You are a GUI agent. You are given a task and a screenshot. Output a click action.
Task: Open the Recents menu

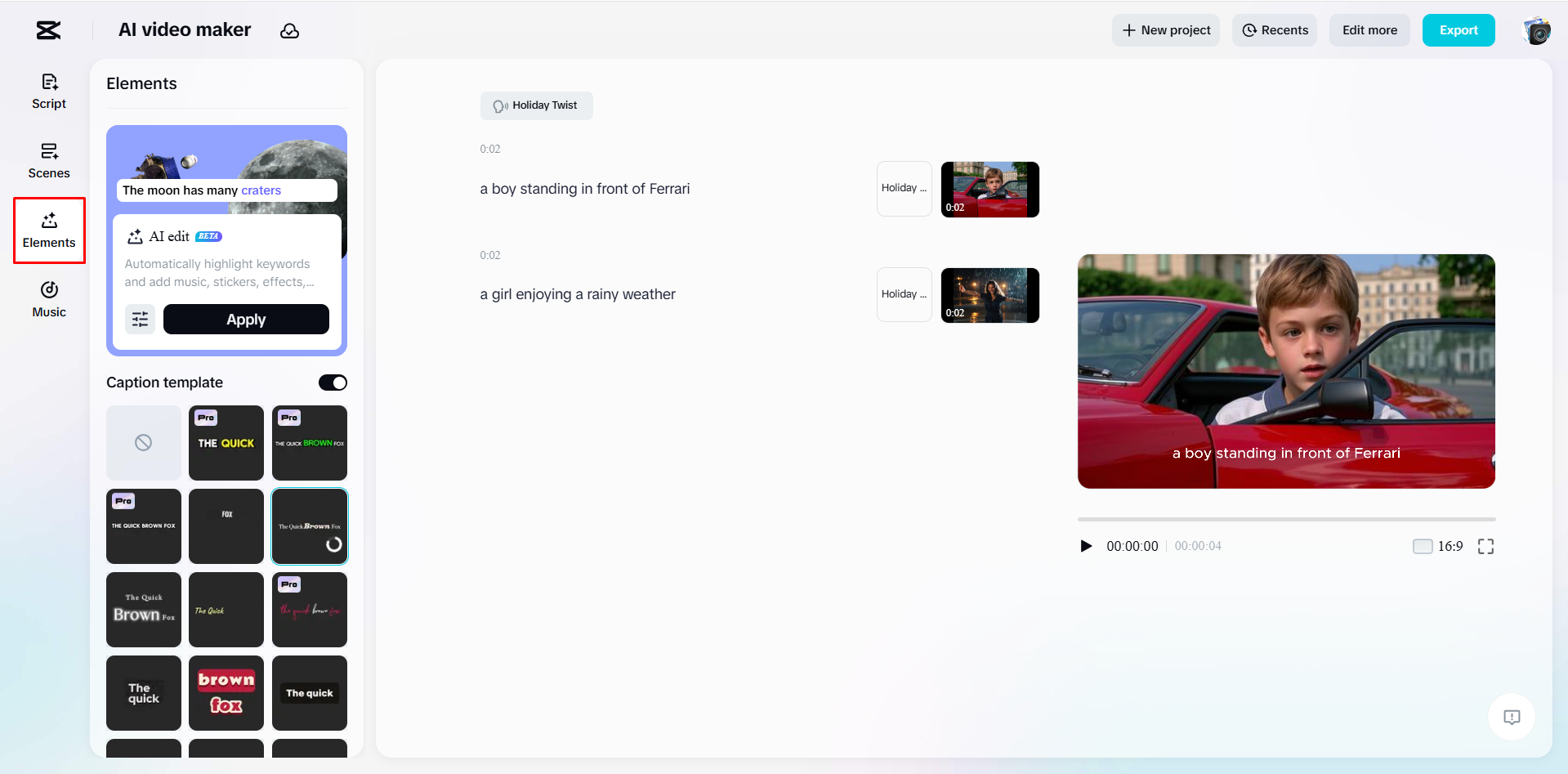1274,29
